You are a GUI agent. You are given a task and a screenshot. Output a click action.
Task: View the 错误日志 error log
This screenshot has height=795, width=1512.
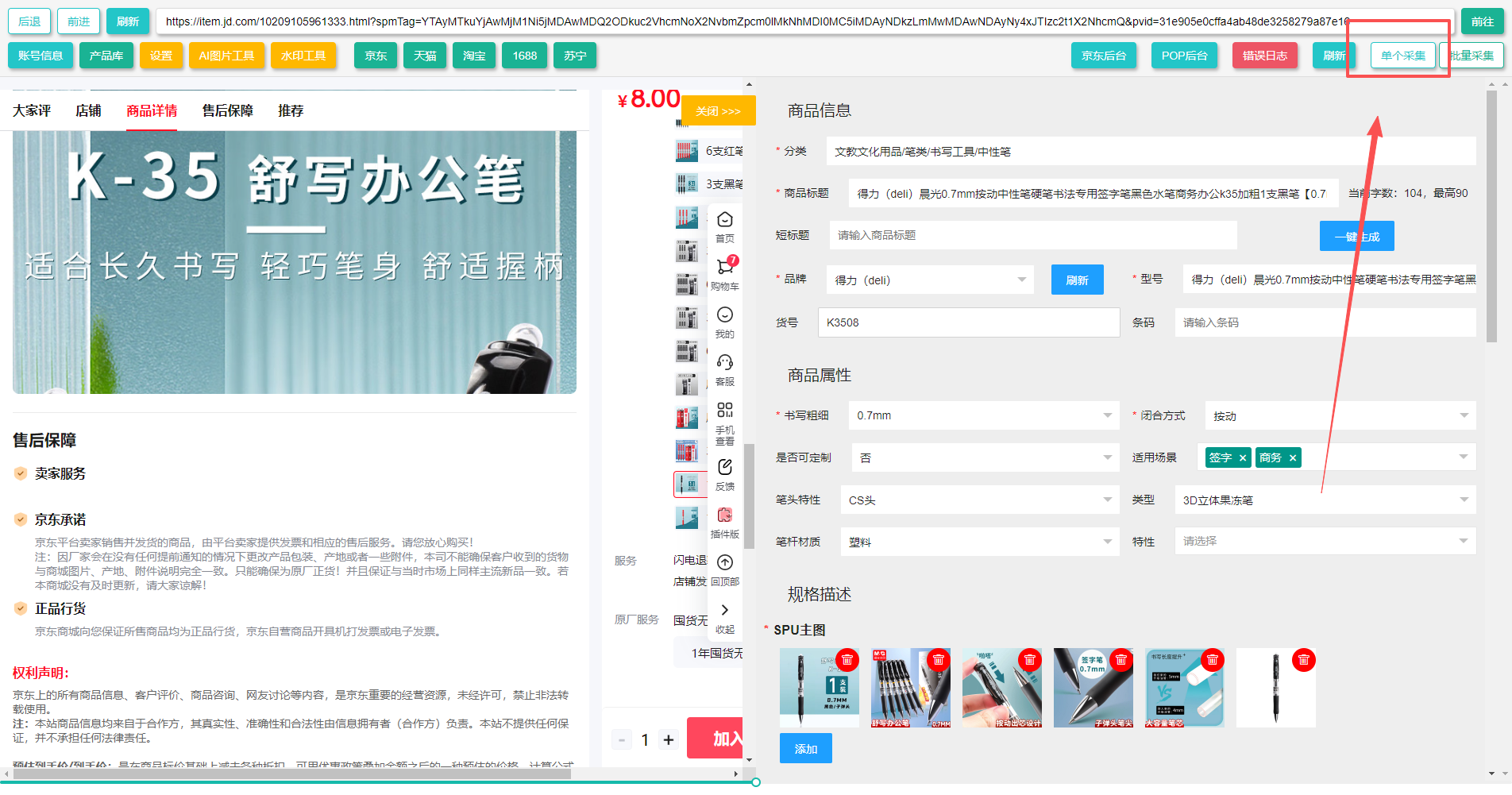1265,56
